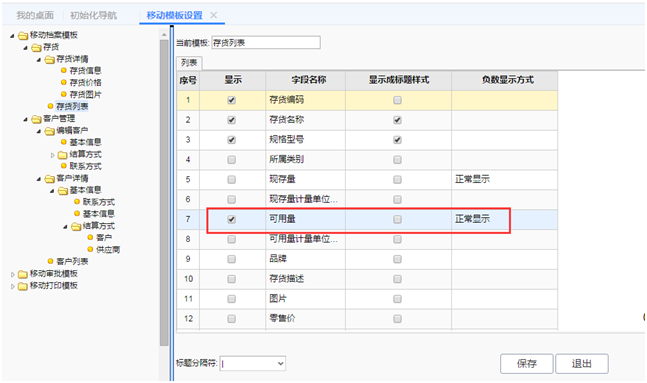
Task: Uncheck 显示 for 存货名称 row
Action: 231,120
